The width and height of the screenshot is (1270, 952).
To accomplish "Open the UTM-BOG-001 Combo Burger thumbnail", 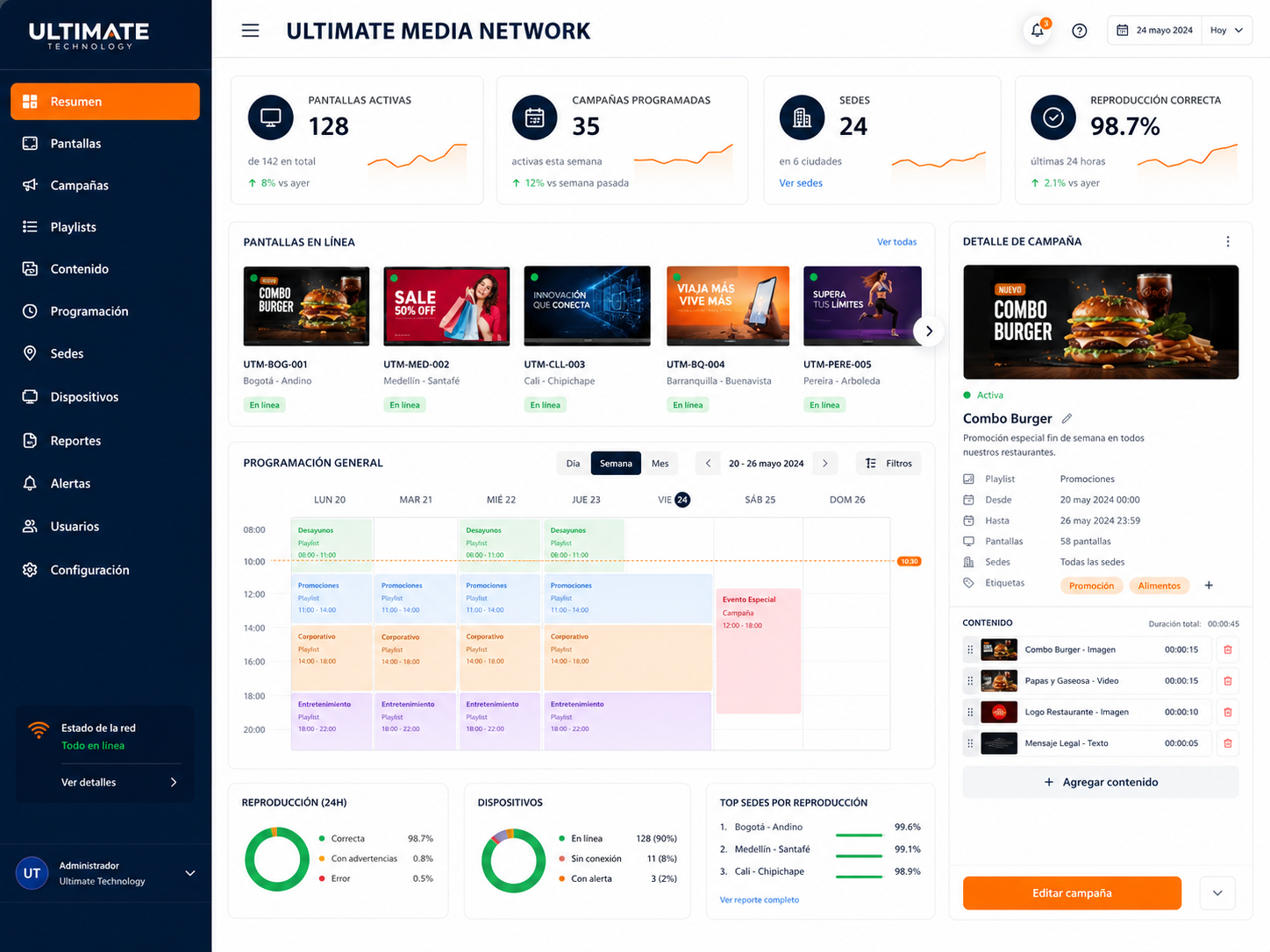I will tap(306, 306).
